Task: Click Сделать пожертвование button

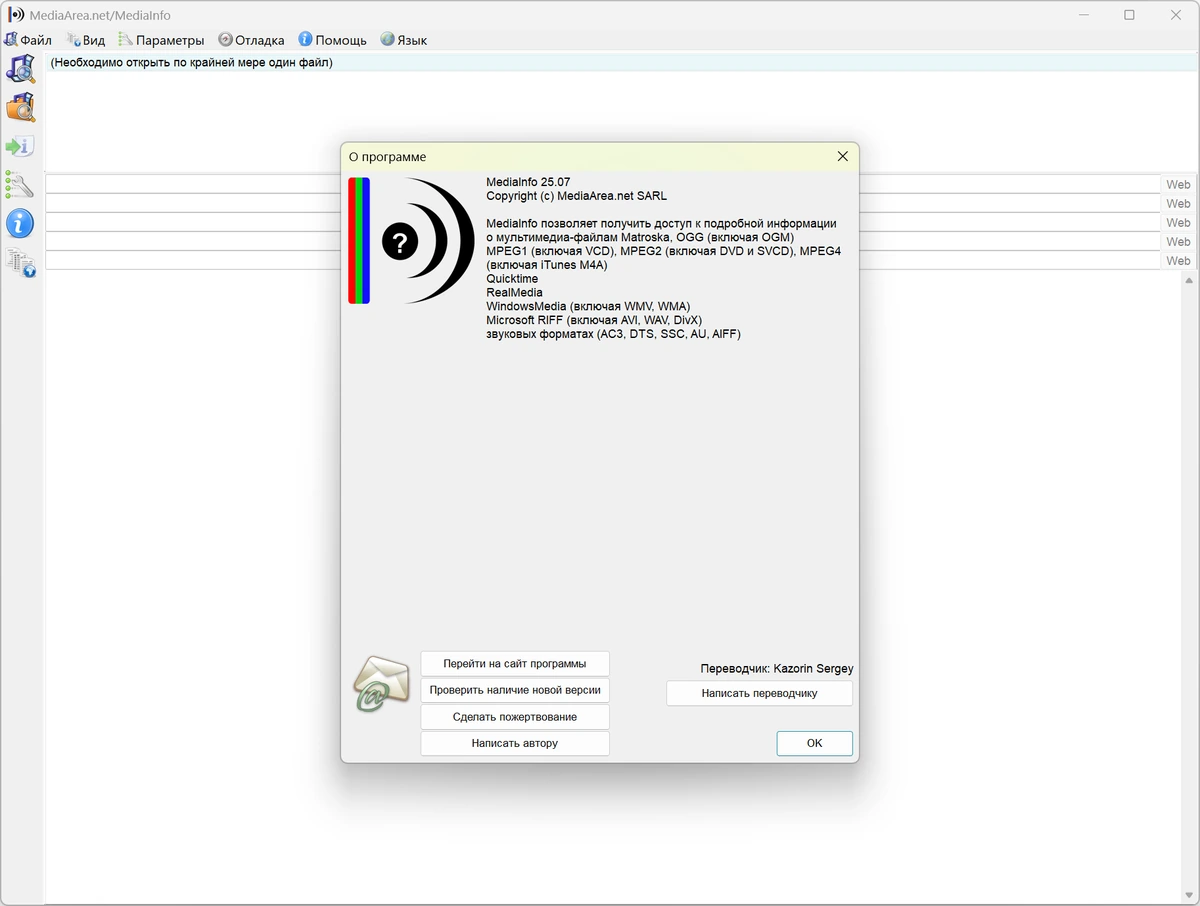Action: (x=515, y=717)
